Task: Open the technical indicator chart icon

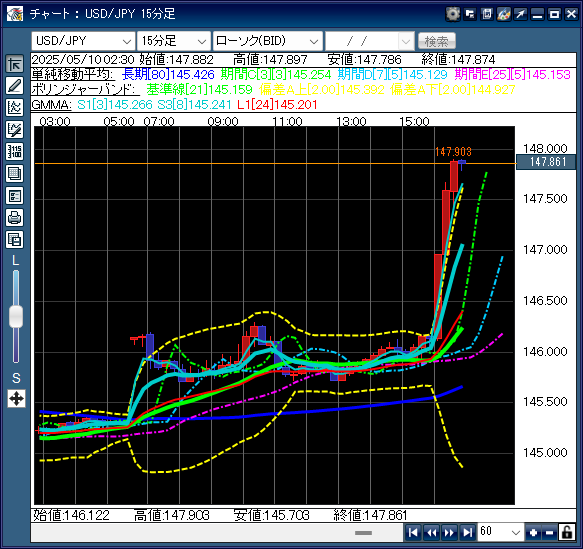Action: pos(15,107)
